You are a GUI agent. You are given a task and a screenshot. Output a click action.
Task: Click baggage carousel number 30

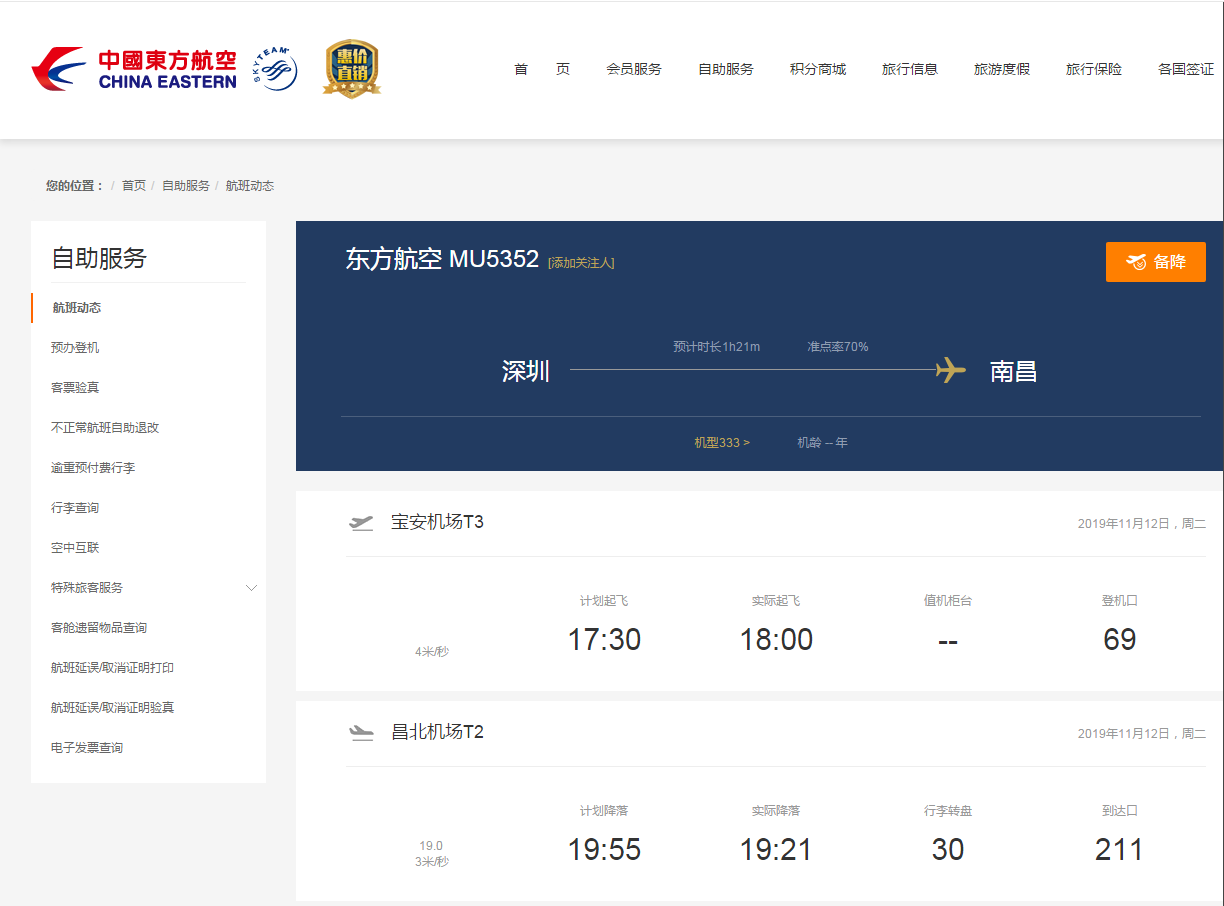click(x=948, y=850)
